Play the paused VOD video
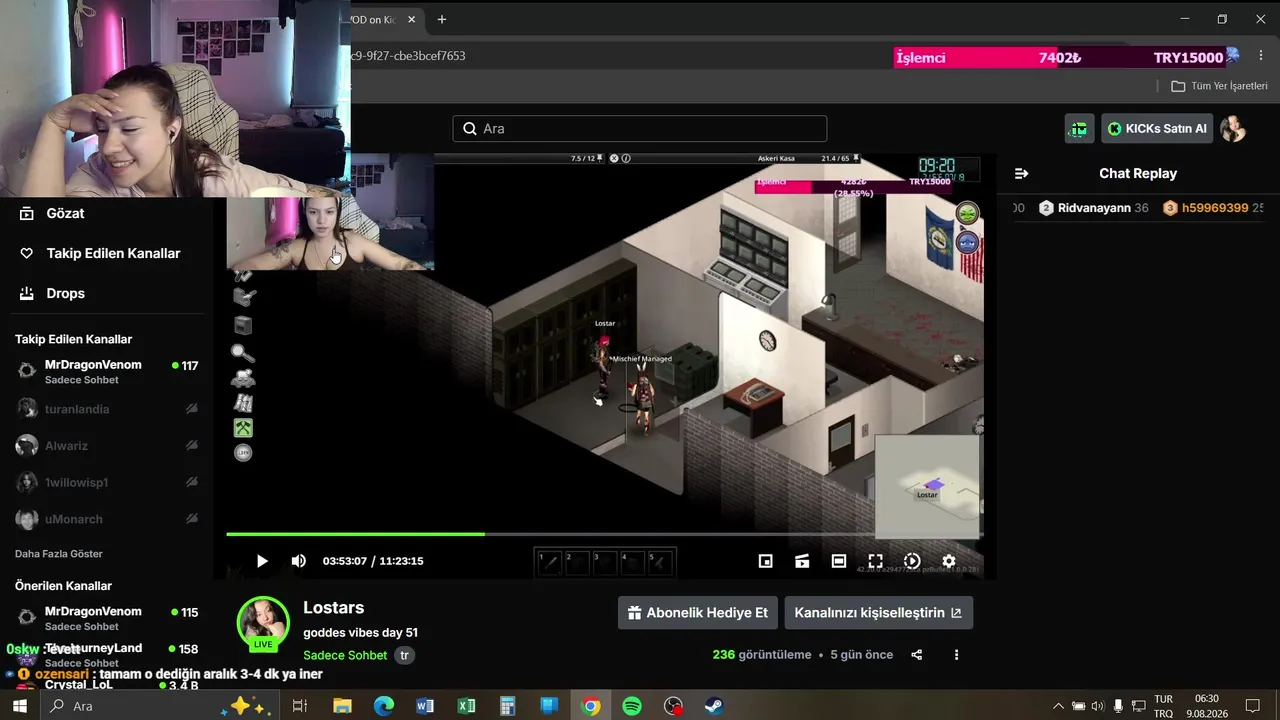Screen dimensions: 1280x720 [x=262, y=561]
